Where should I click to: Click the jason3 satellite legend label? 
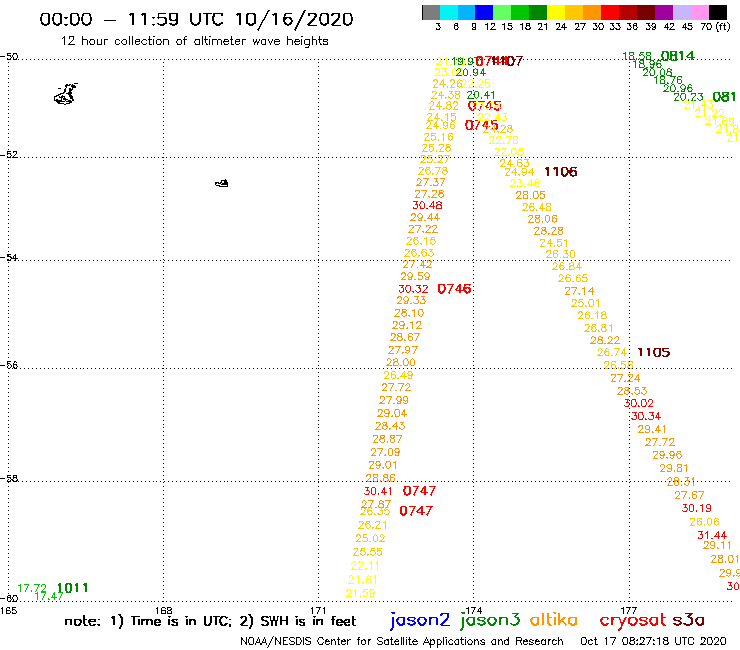click(490, 620)
